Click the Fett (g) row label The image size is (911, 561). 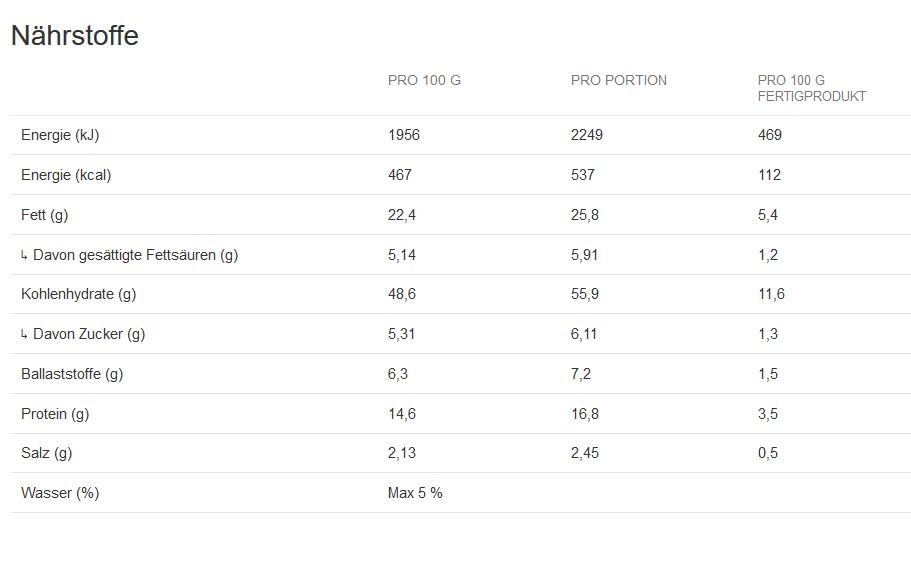point(45,215)
